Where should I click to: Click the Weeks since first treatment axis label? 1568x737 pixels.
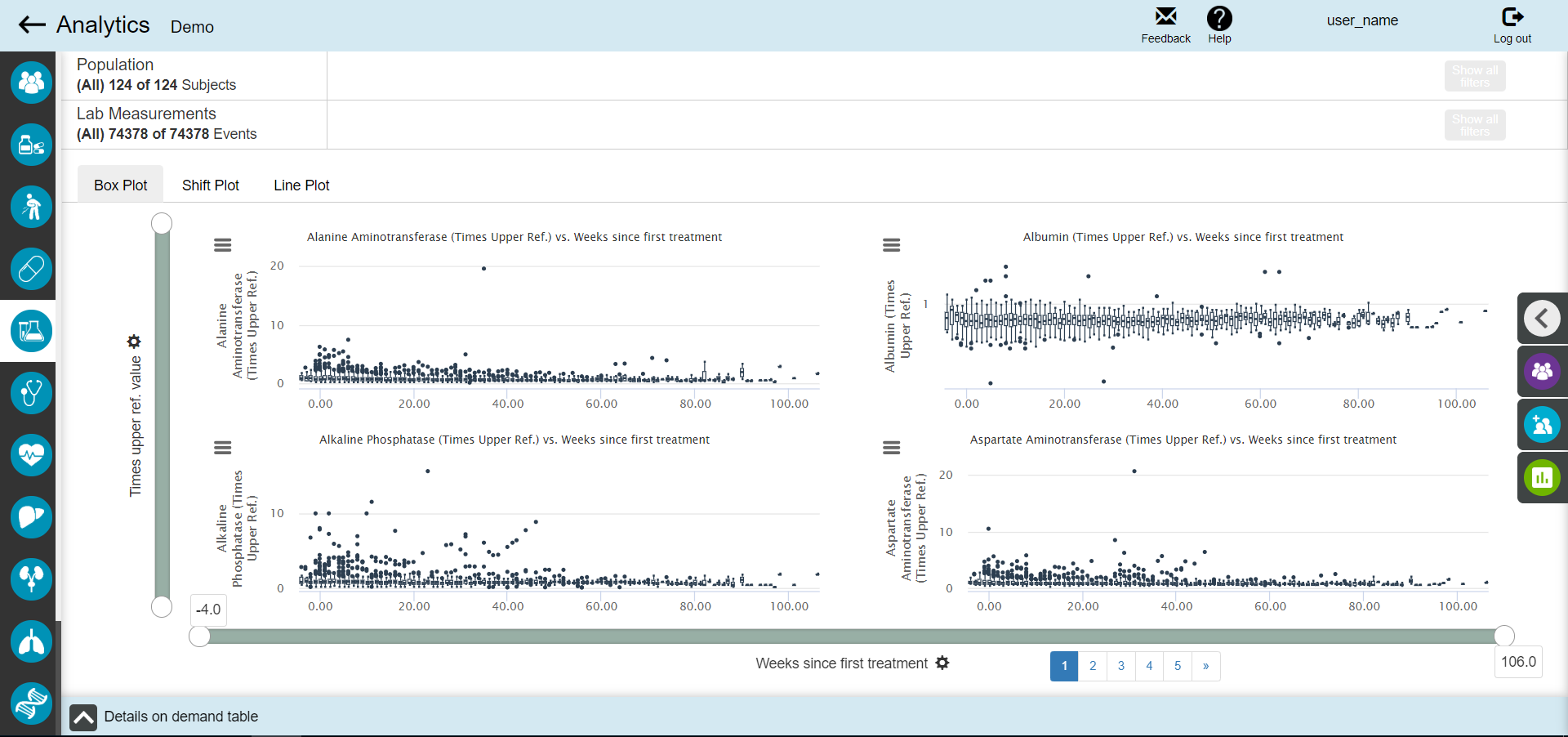click(842, 663)
